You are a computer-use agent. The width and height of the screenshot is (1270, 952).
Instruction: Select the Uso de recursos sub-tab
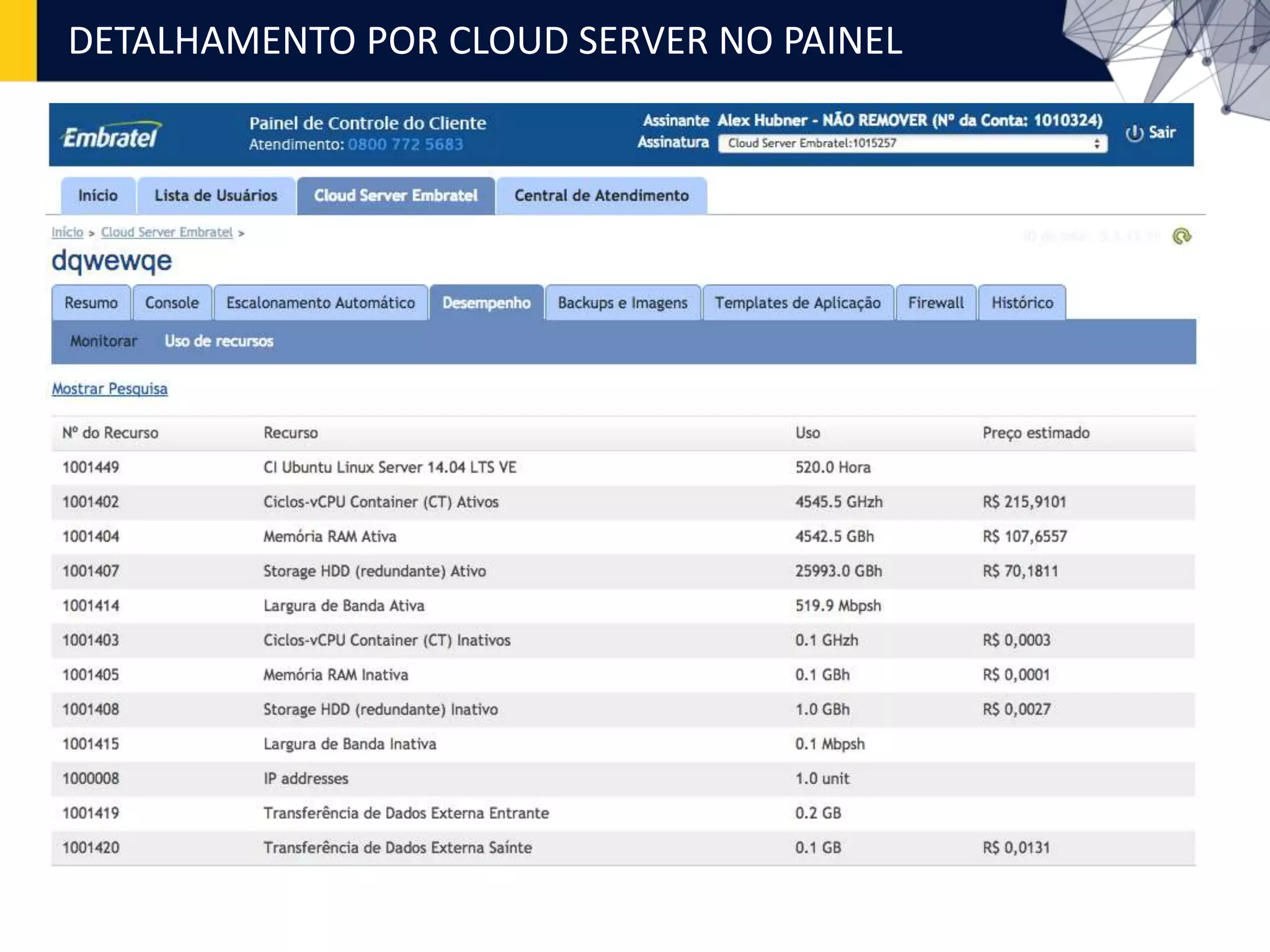coord(219,341)
